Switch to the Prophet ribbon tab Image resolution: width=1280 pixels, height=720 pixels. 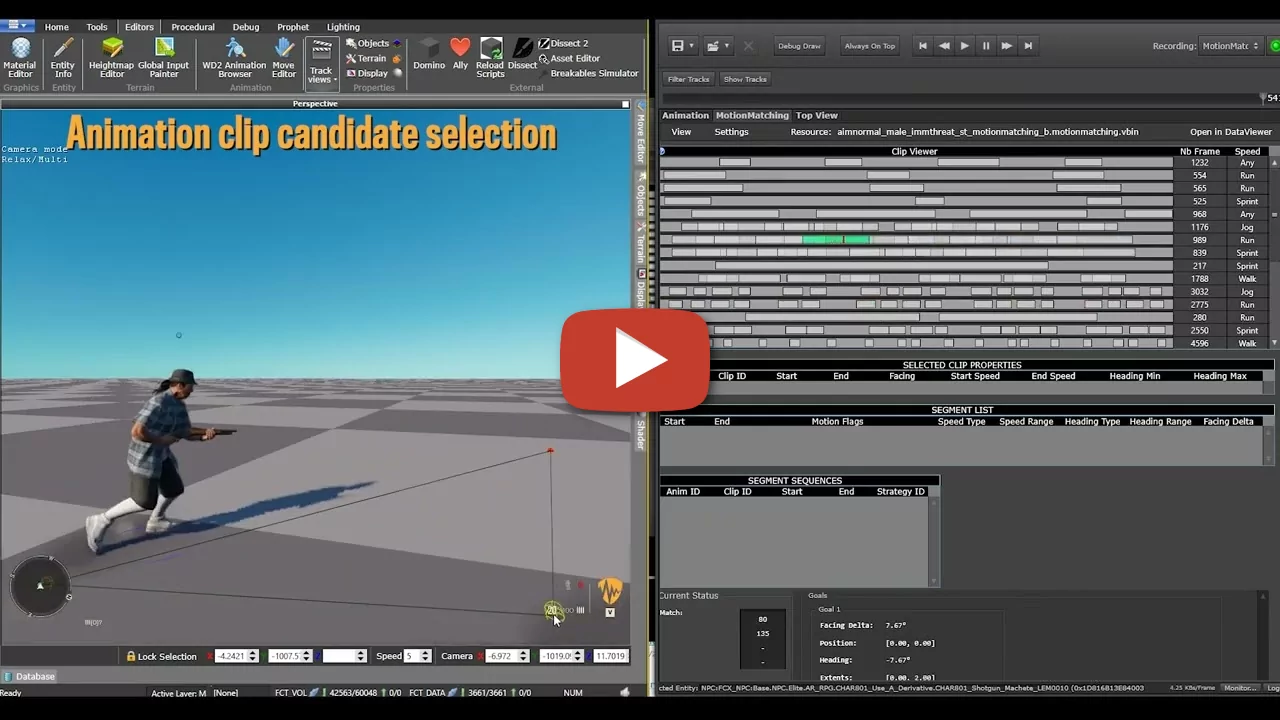tap(293, 27)
